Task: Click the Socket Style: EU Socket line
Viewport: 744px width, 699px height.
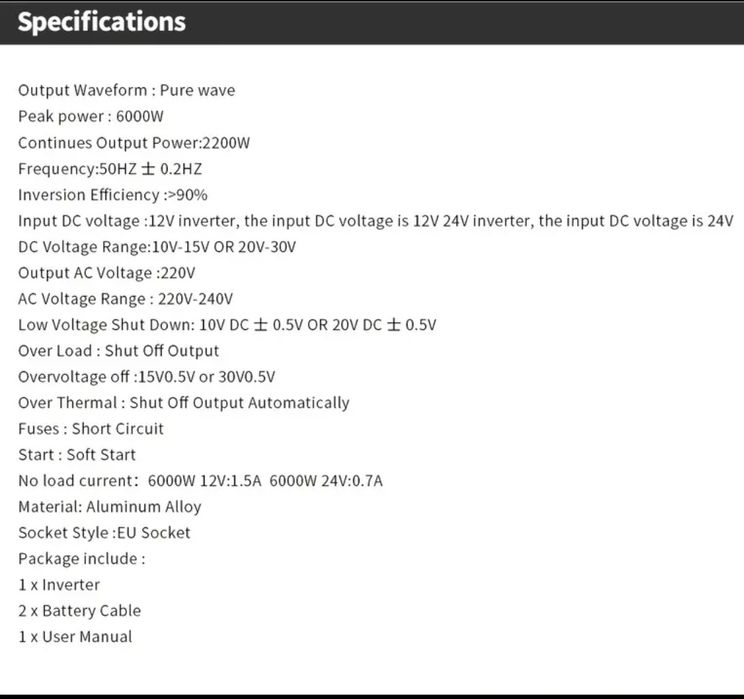Action: click(104, 533)
